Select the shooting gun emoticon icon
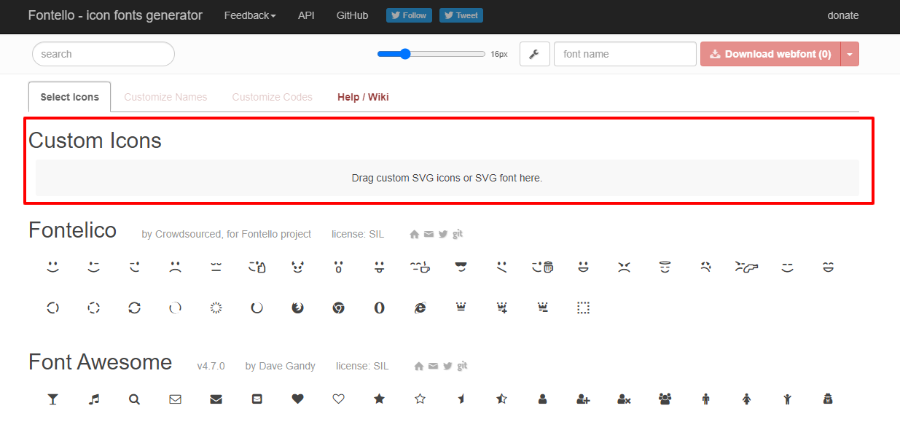Screen dimensions: 900x425 pos(746,266)
